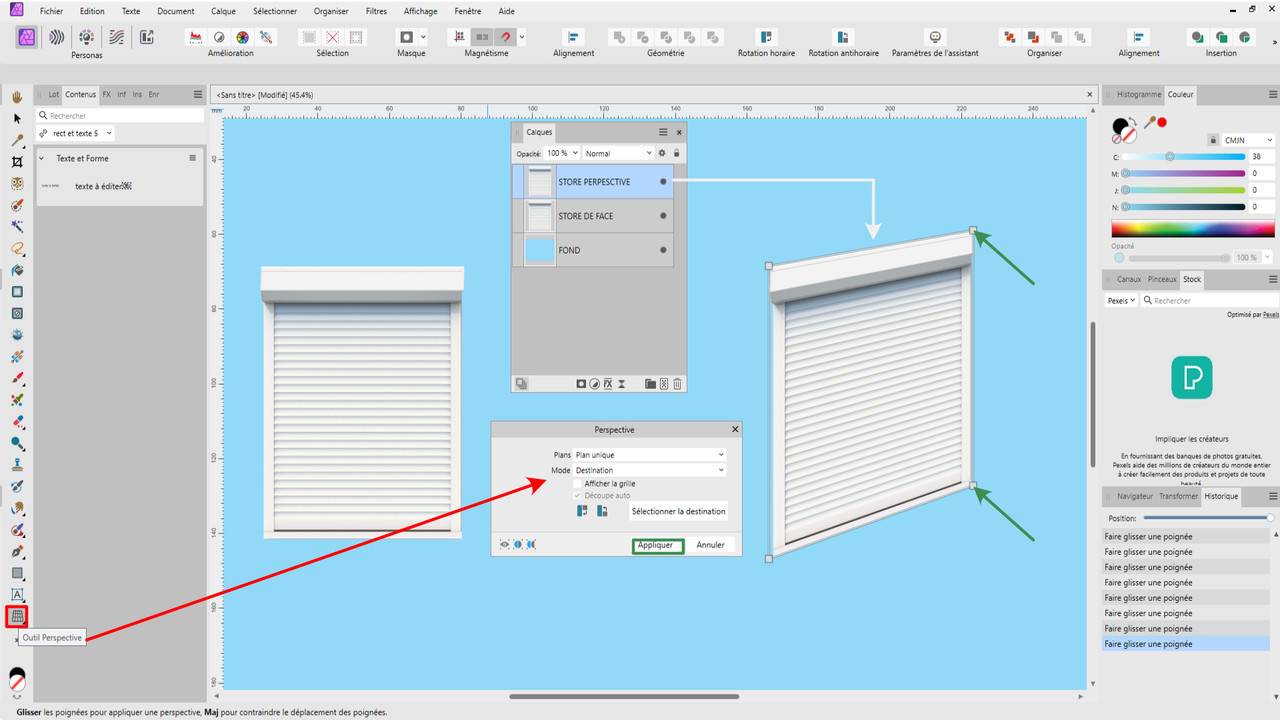Click the color picker eyedropper in Couleur panel

click(x=1150, y=123)
